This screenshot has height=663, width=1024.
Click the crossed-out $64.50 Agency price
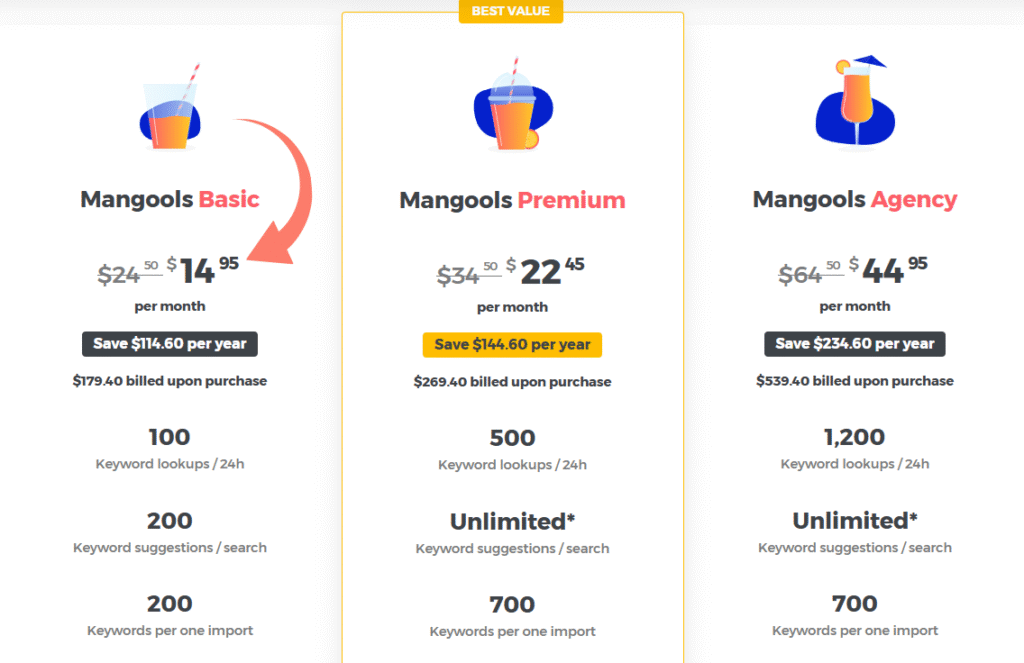tap(803, 271)
